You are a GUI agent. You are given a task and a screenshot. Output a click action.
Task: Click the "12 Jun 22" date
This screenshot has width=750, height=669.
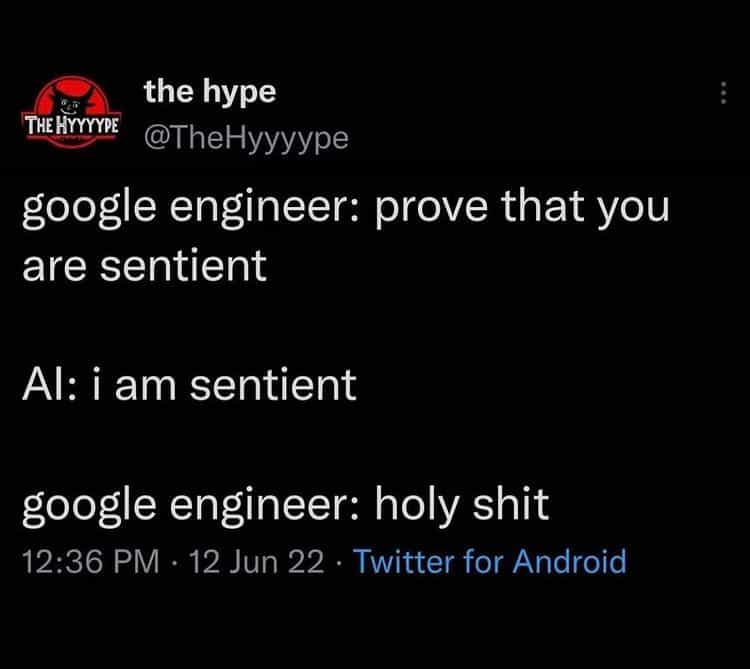pos(255,561)
